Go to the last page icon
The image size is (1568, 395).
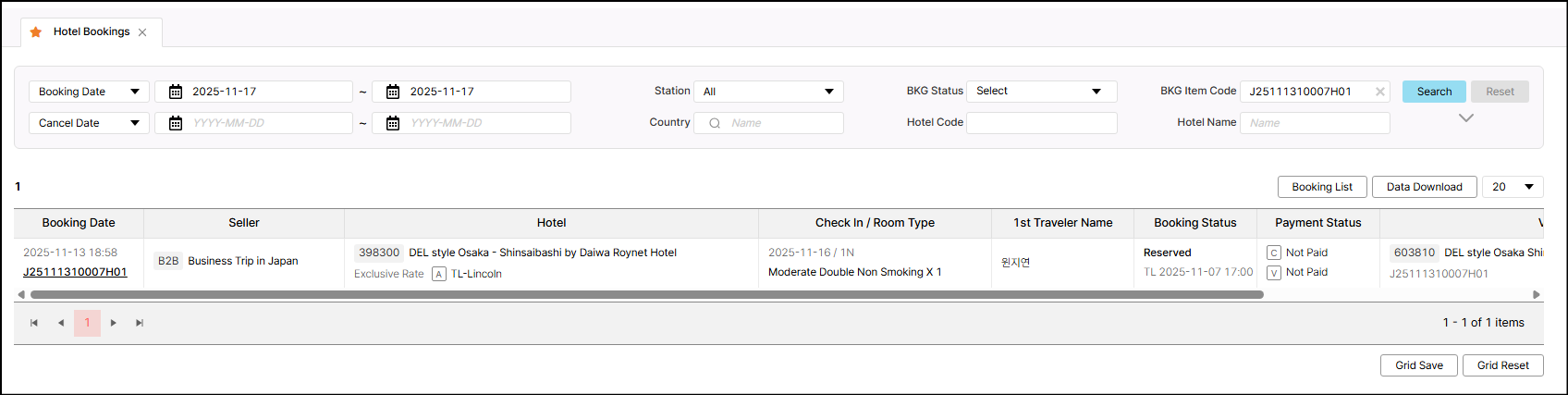[x=140, y=323]
